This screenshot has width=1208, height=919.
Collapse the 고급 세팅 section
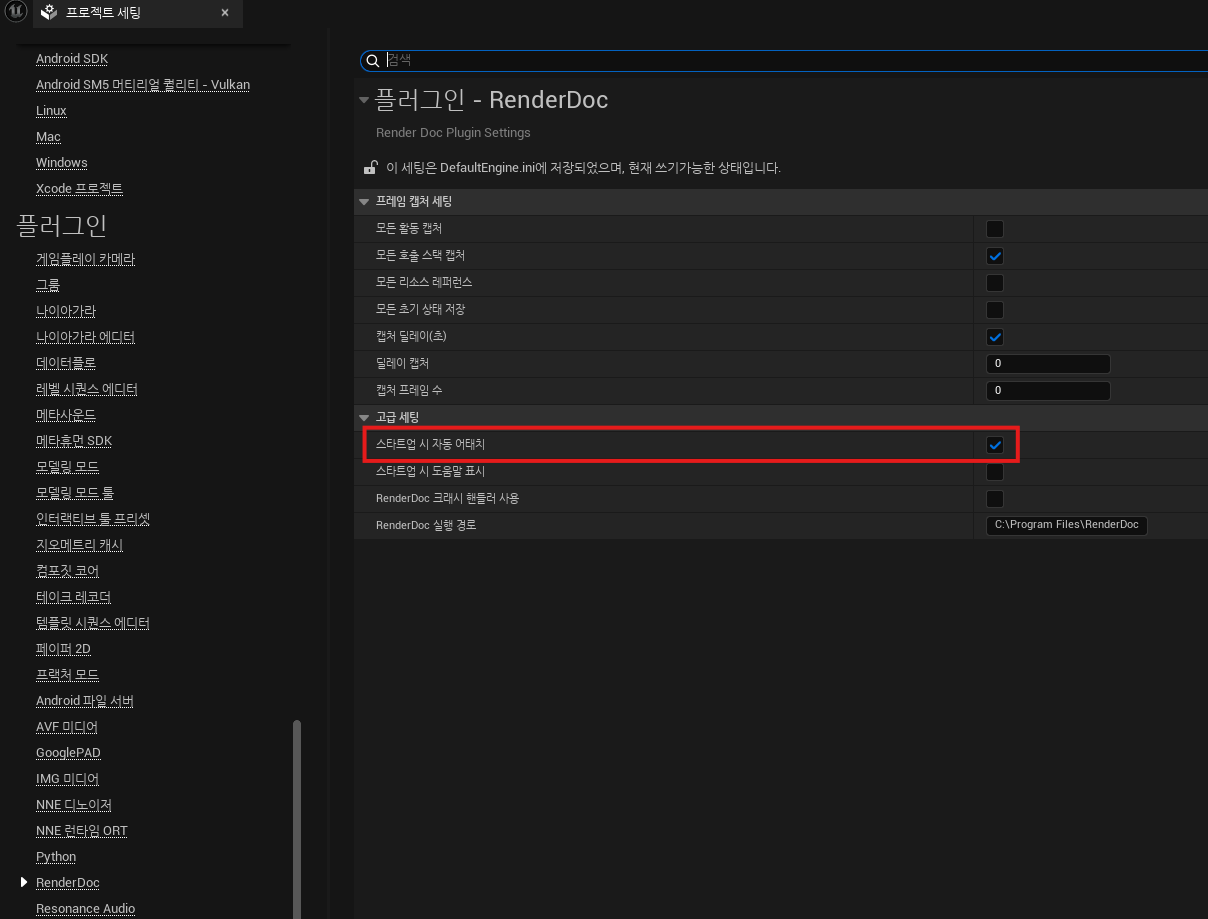[x=364, y=417]
